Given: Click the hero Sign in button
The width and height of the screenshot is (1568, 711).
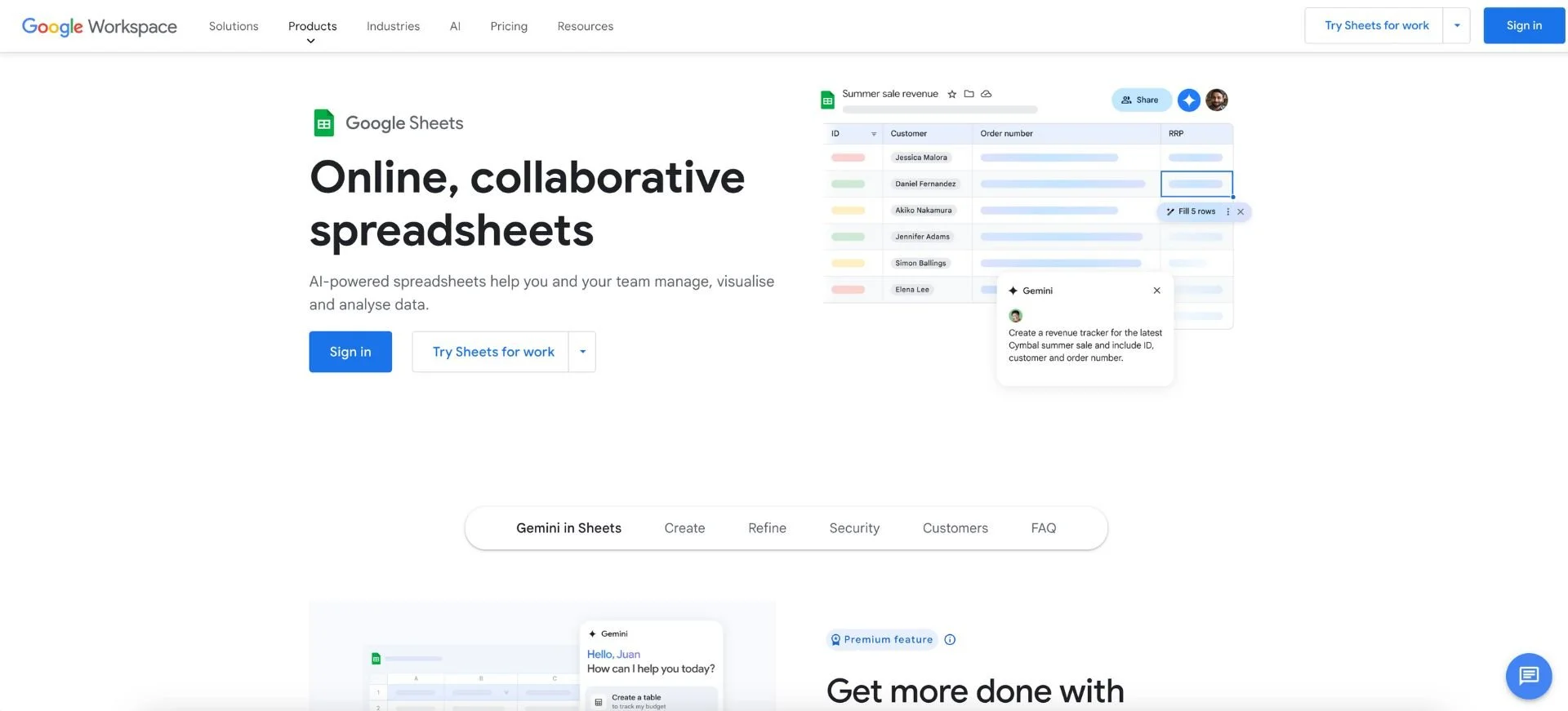Looking at the screenshot, I should coord(350,352).
